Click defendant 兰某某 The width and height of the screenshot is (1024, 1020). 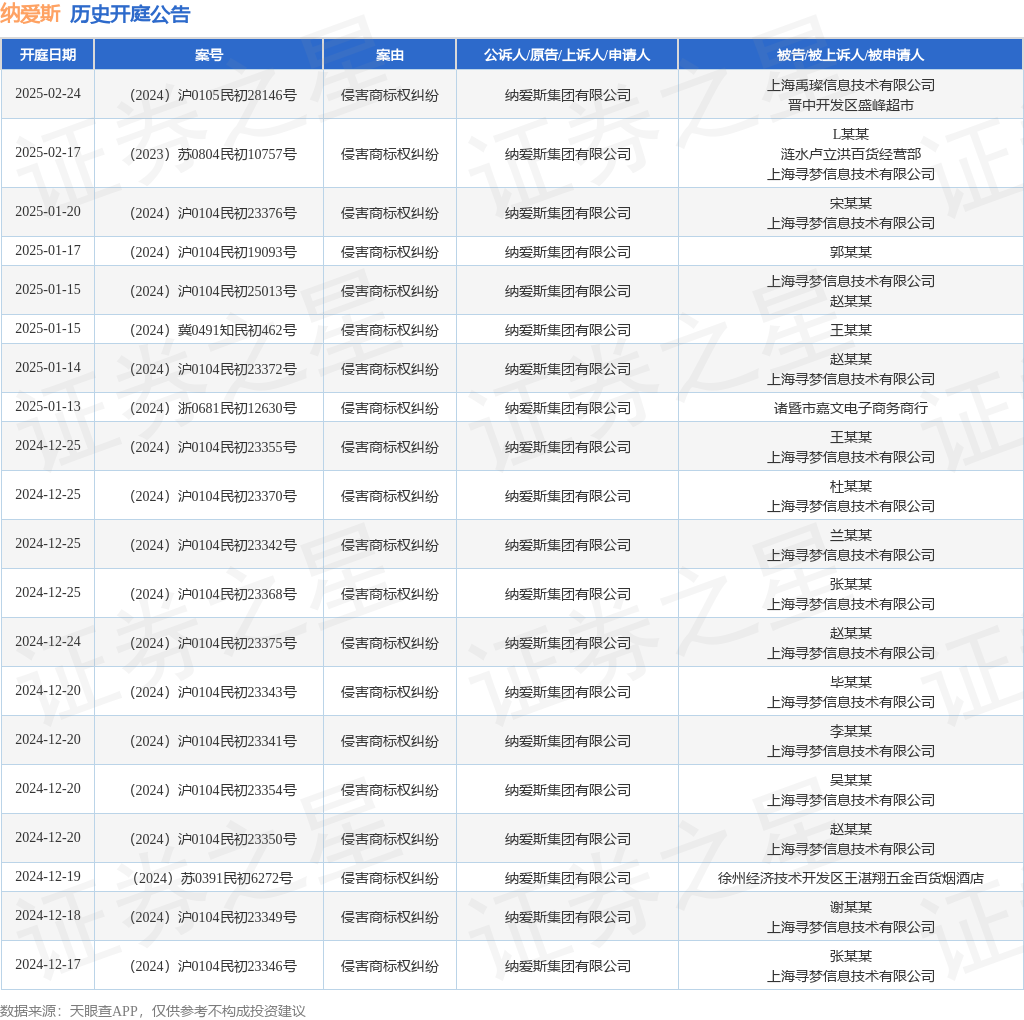(x=851, y=535)
